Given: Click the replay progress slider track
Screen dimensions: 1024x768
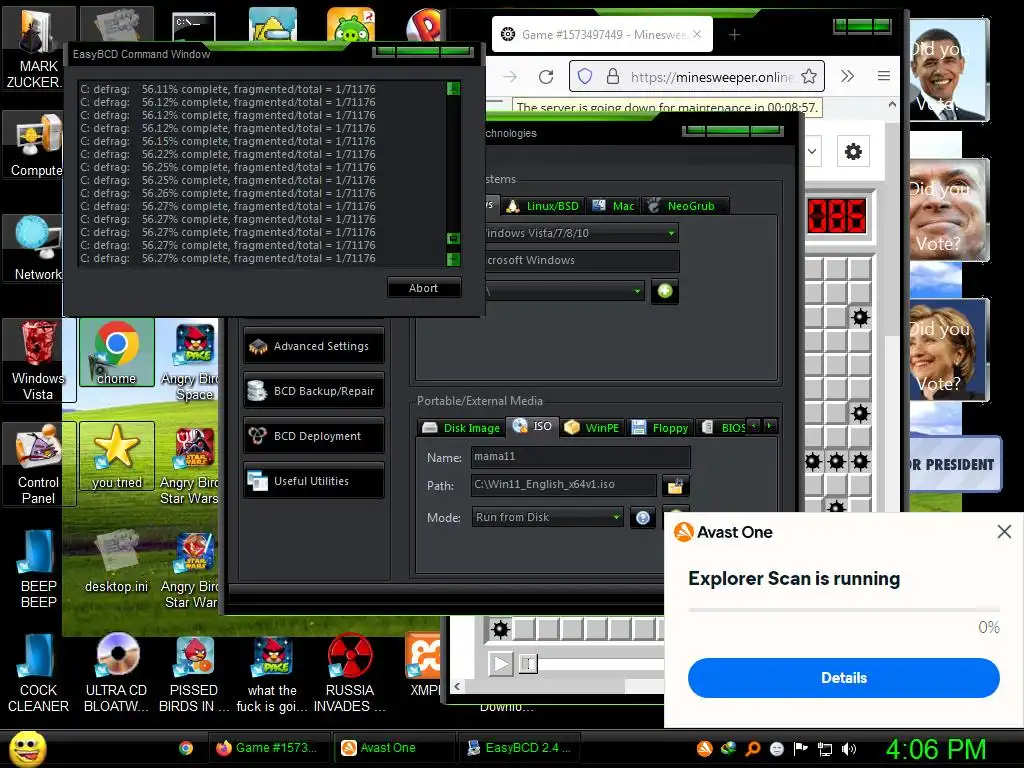Looking at the screenshot, I should [x=601, y=665].
